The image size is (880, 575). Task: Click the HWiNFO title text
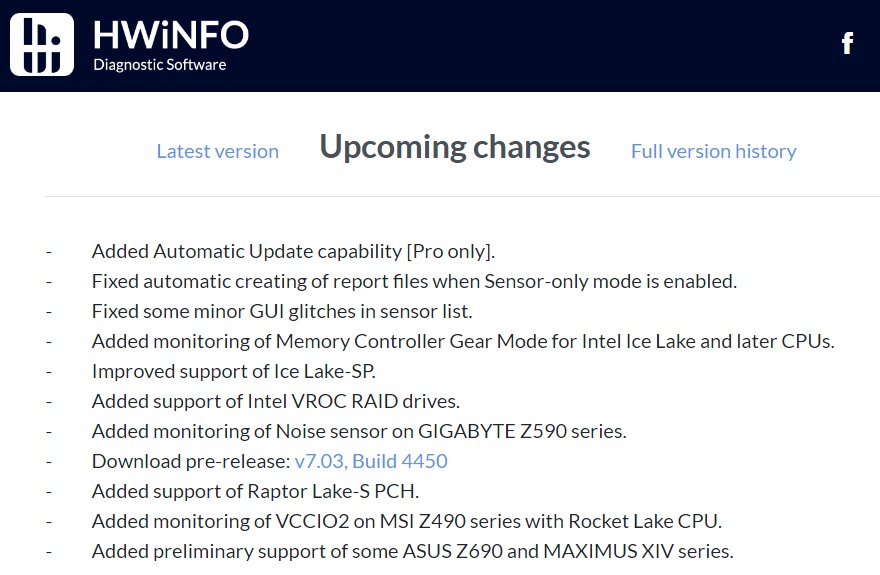(170, 35)
